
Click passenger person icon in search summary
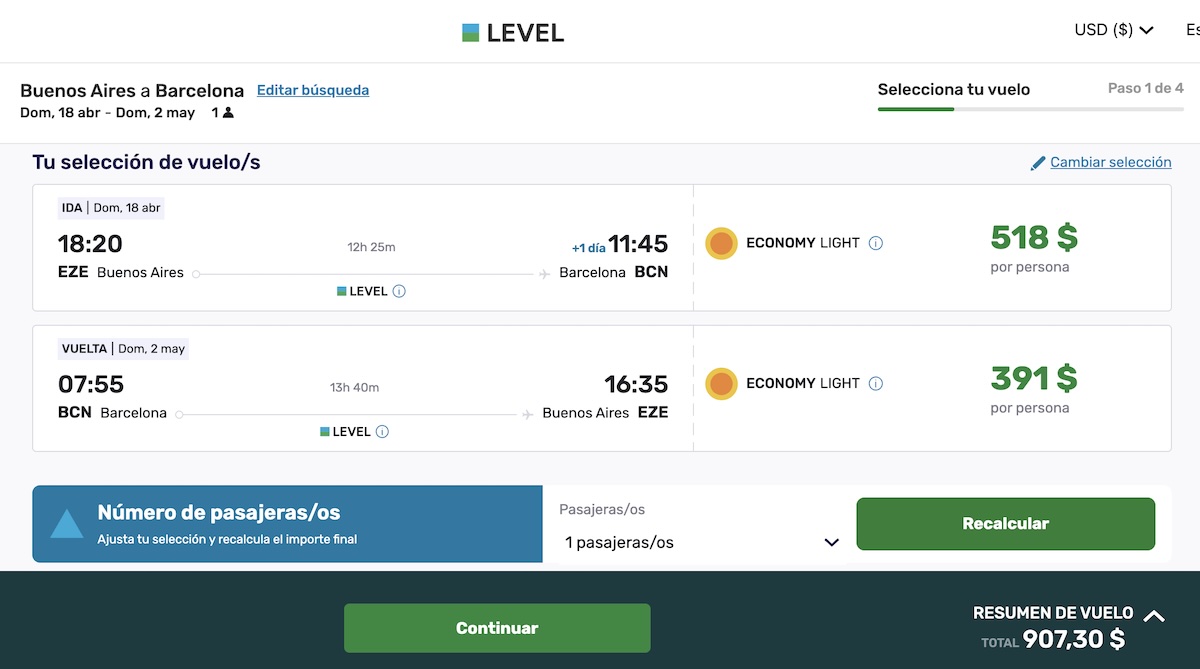228,113
